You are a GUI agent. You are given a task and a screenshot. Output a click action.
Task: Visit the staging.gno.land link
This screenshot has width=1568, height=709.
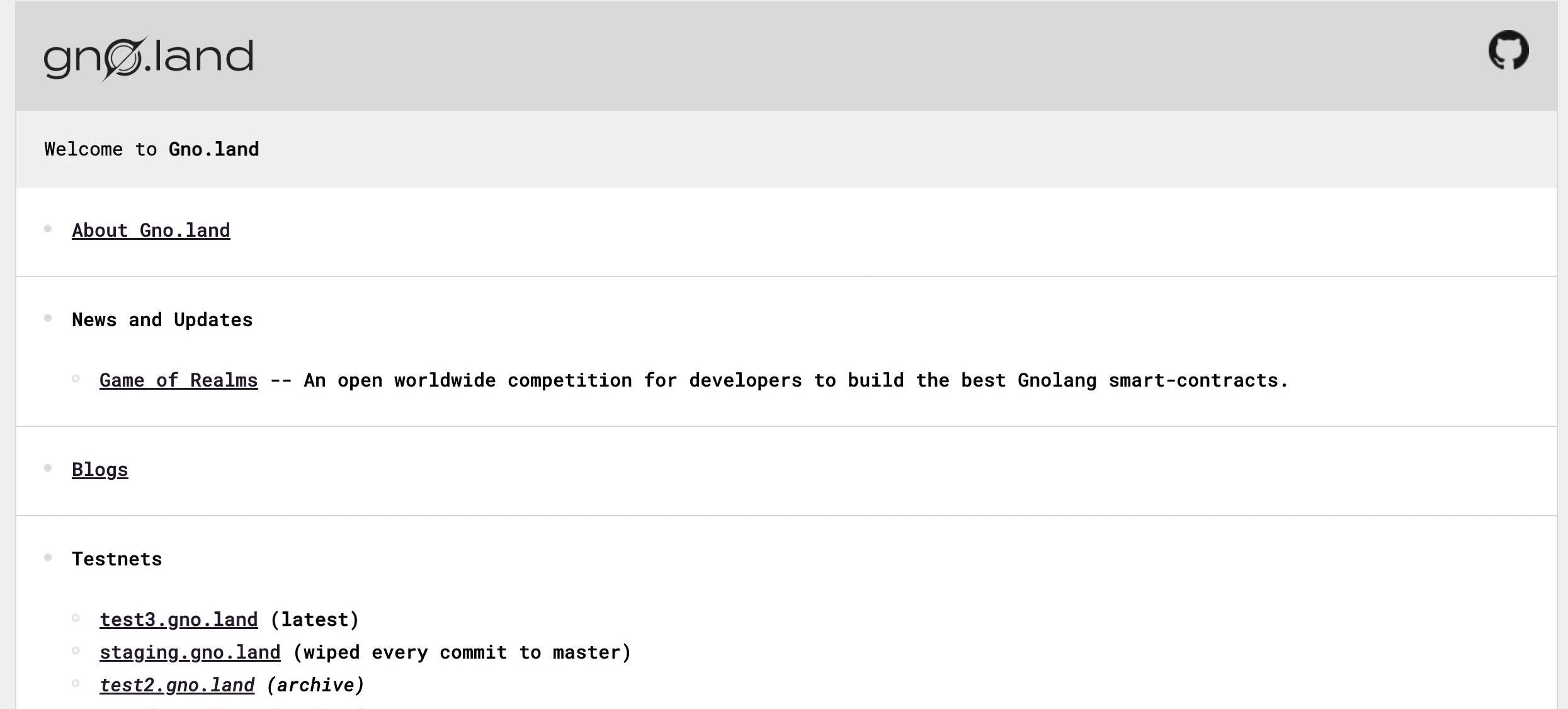(190, 652)
